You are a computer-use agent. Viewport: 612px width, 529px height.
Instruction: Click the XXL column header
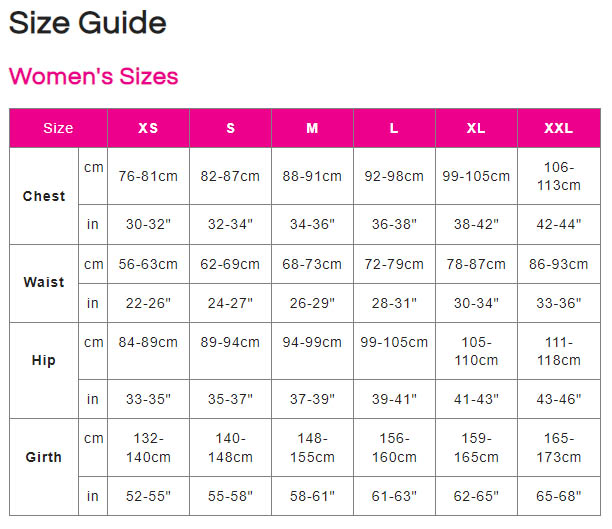click(558, 128)
